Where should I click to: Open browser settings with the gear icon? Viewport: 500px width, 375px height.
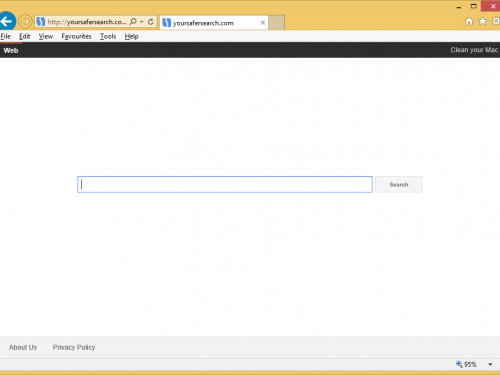[x=496, y=22]
